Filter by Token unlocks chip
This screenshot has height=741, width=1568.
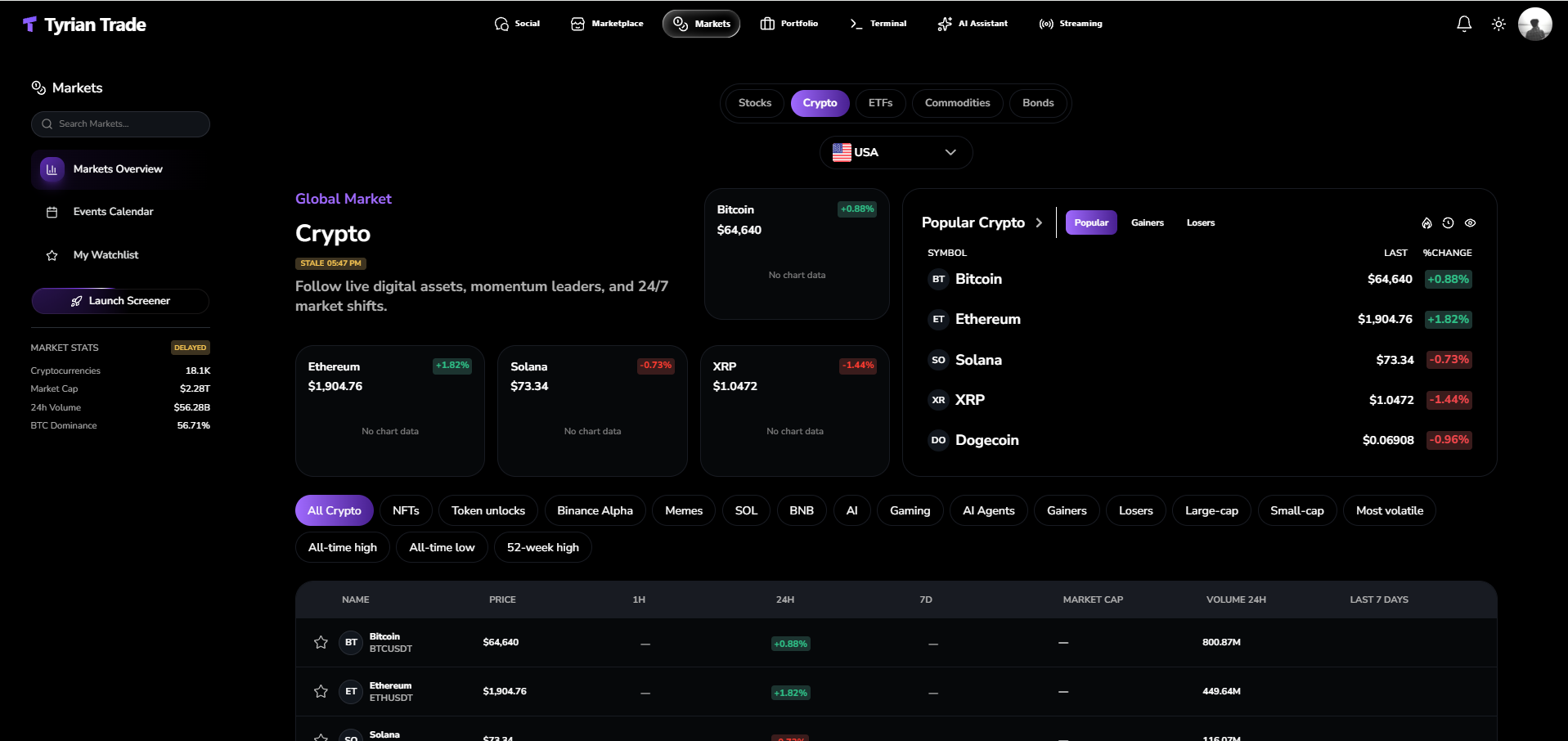(x=488, y=510)
